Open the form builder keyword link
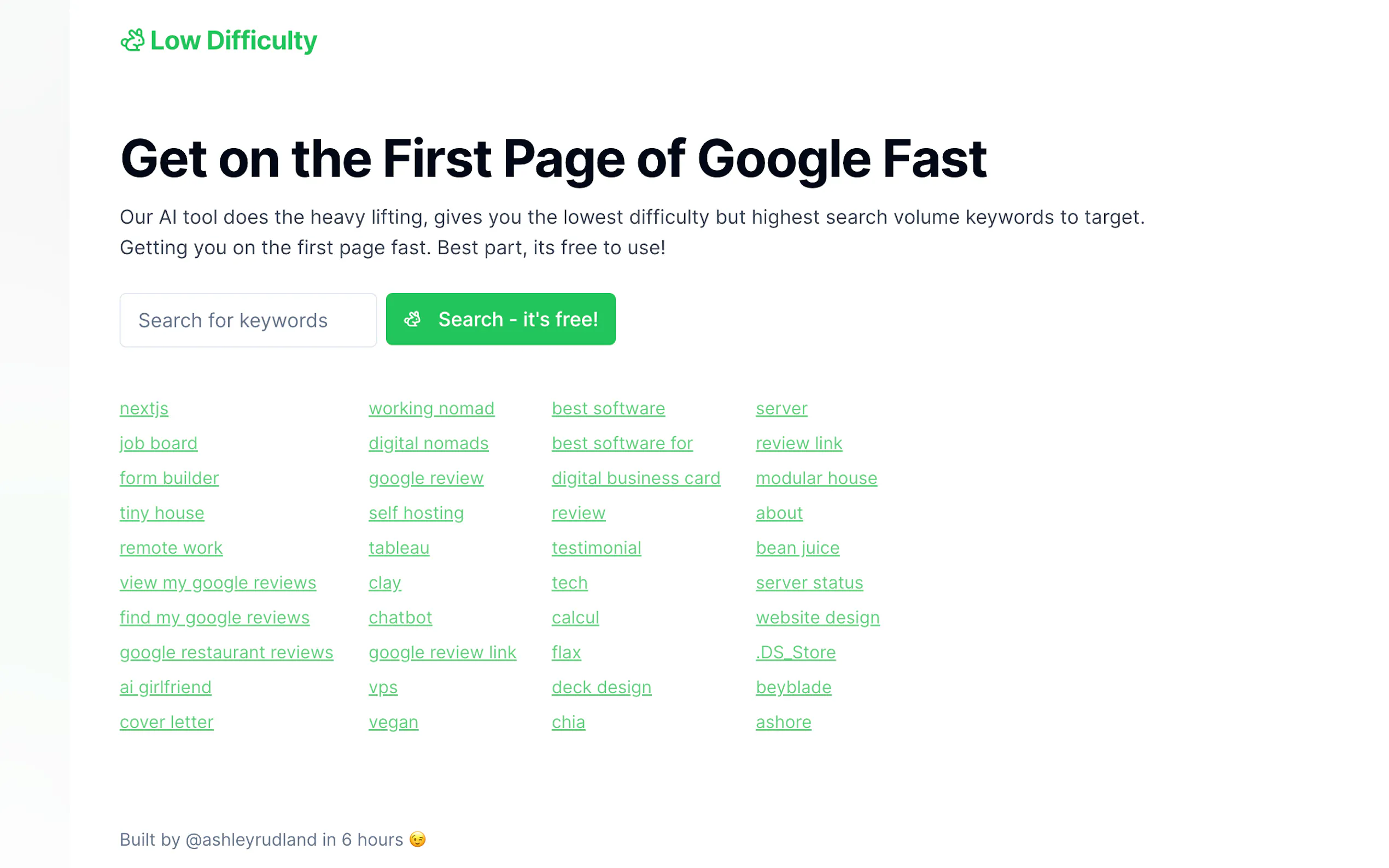 click(169, 478)
